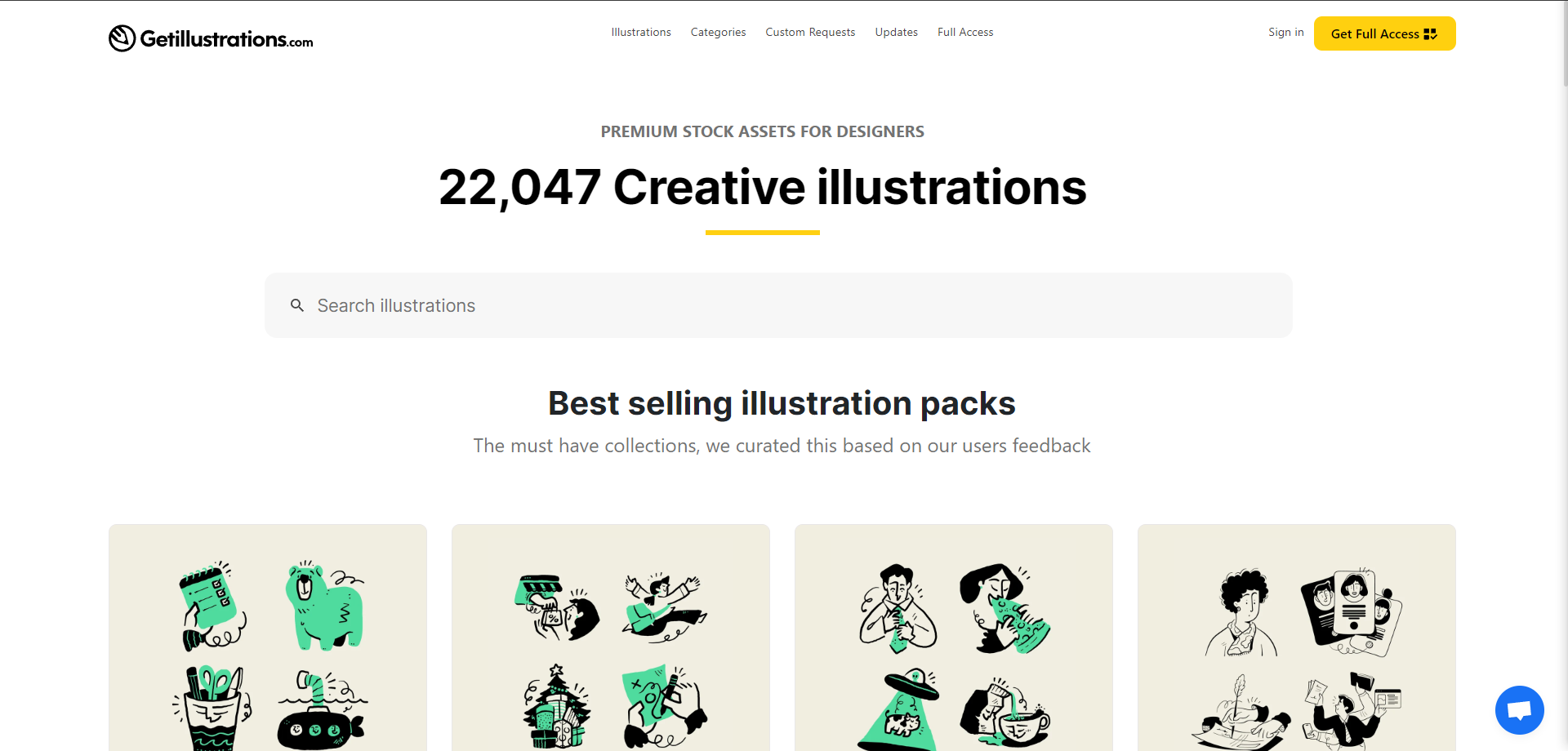1568x751 pixels.
Task: Open the chat bubble widget
Action: tap(1519, 709)
